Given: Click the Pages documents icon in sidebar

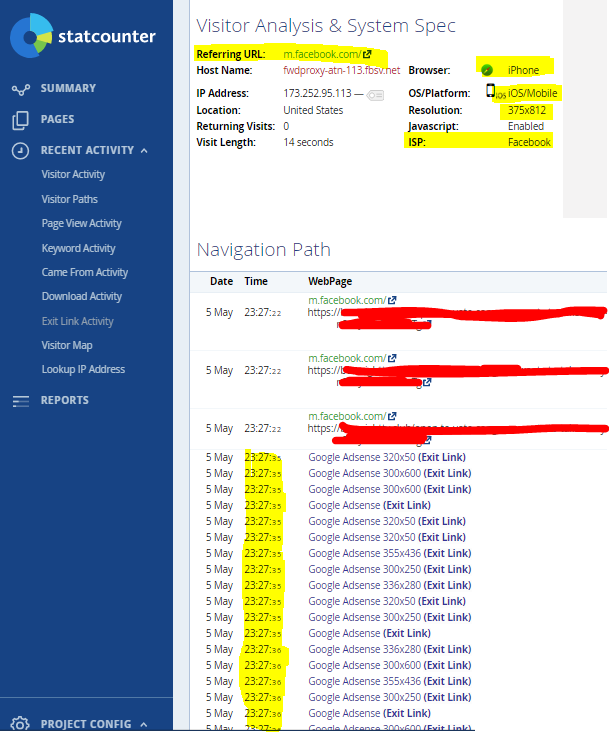Looking at the screenshot, I should (21, 120).
